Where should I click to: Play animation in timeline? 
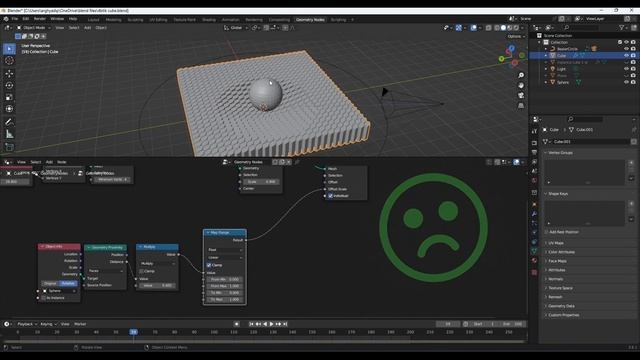pyautogui.click(x=271, y=324)
